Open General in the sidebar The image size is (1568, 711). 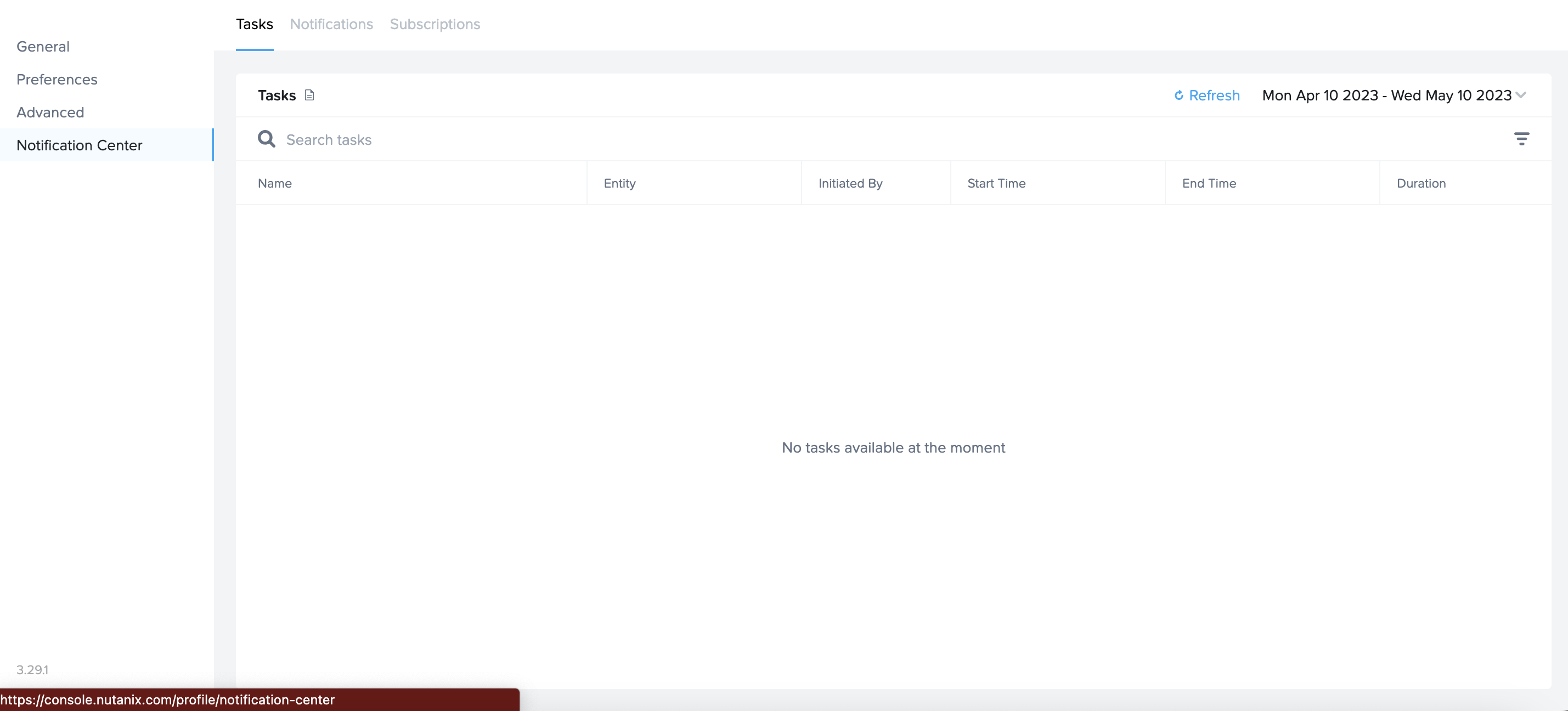pos(43,47)
